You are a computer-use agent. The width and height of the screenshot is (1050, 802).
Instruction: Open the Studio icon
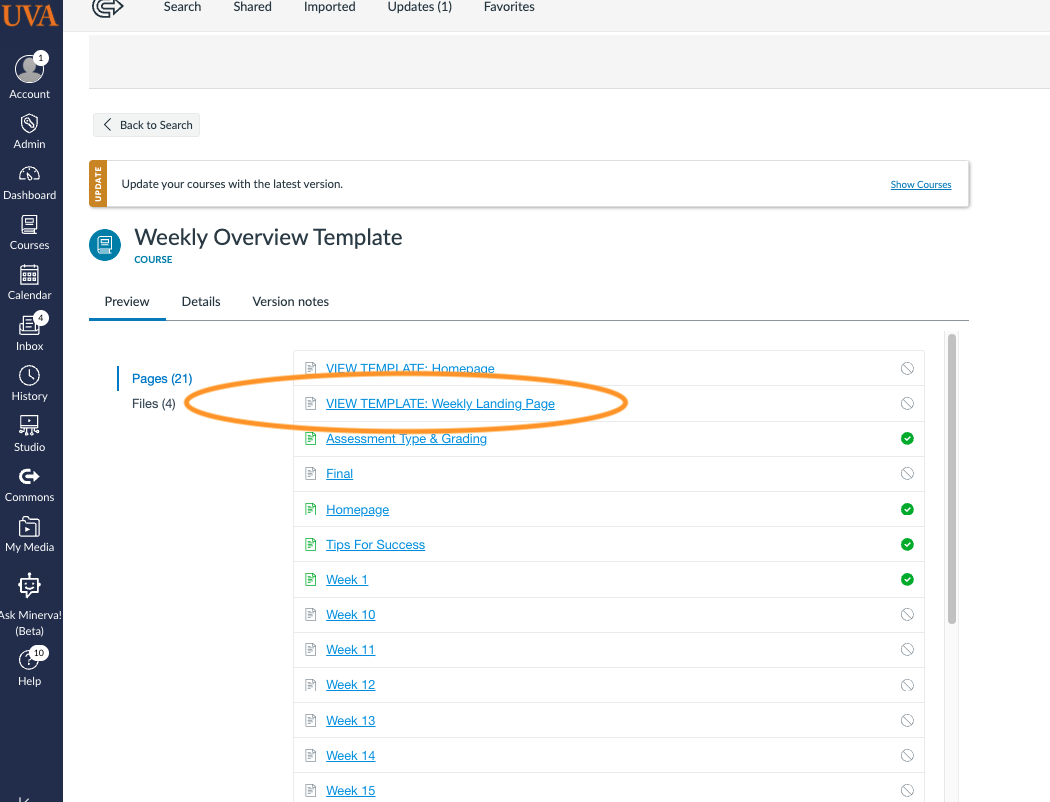pos(29,426)
